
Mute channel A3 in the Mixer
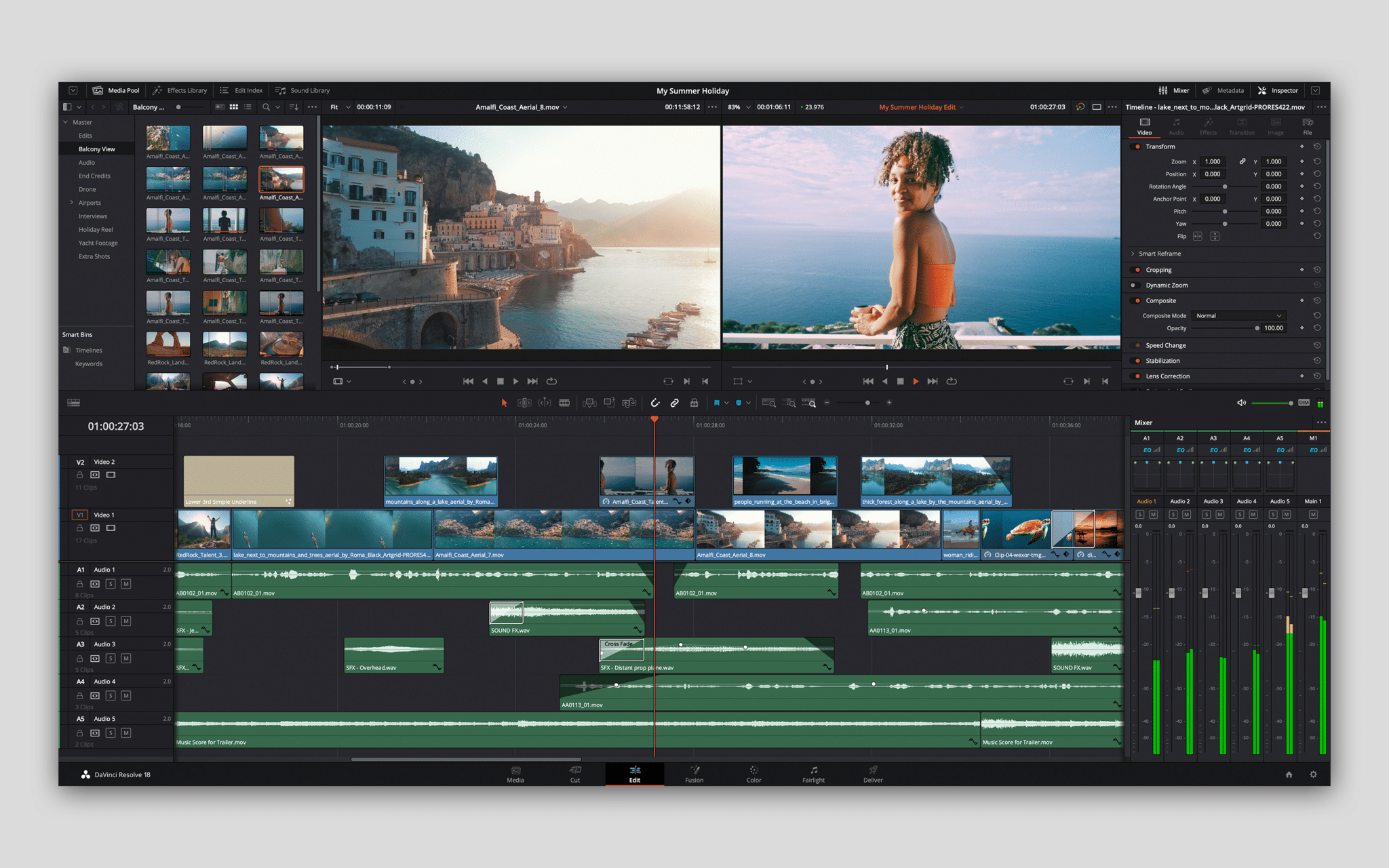(1219, 515)
